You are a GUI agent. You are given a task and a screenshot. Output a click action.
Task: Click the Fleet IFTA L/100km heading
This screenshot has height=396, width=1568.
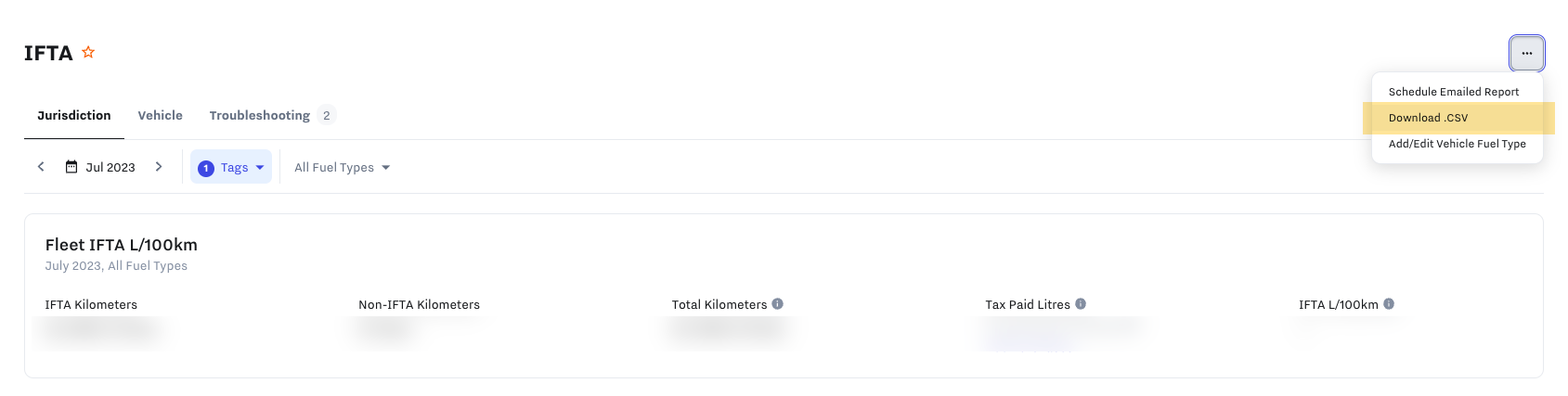coord(122,245)
